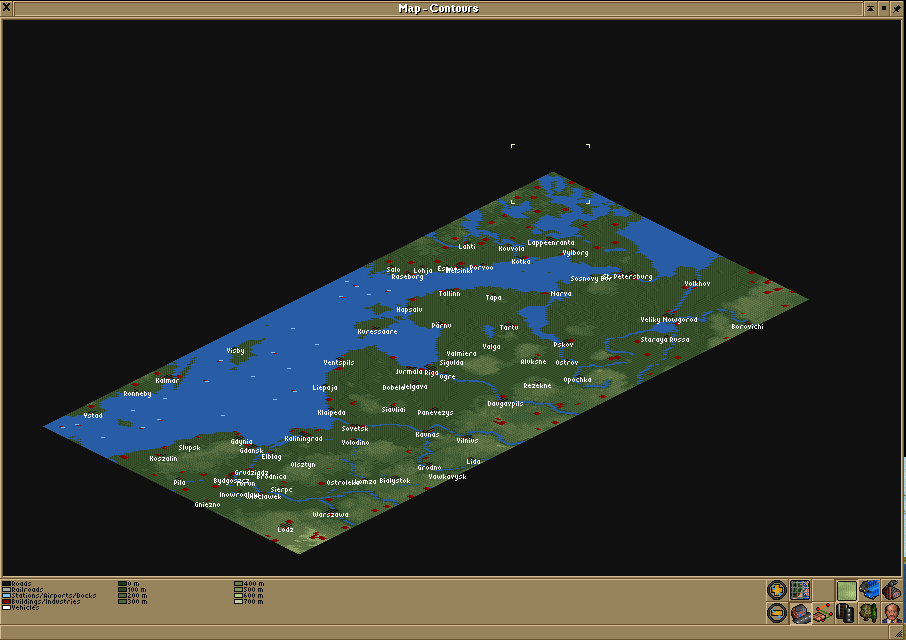The image size is (906, 640).
Task: Shade the Map window to title bar
Action: 870,8
